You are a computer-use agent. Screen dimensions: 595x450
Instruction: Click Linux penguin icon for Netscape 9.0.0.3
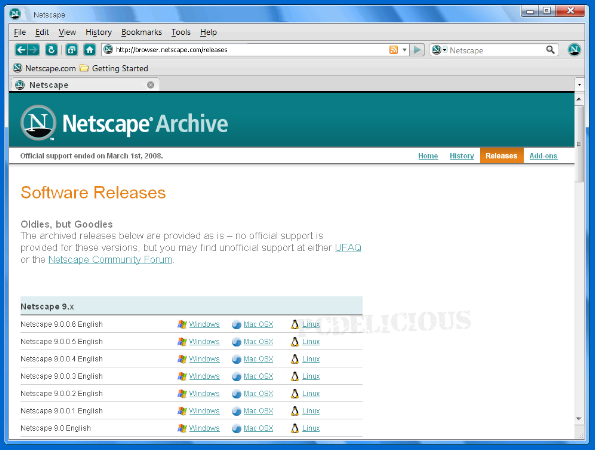(x=295, y=376)
